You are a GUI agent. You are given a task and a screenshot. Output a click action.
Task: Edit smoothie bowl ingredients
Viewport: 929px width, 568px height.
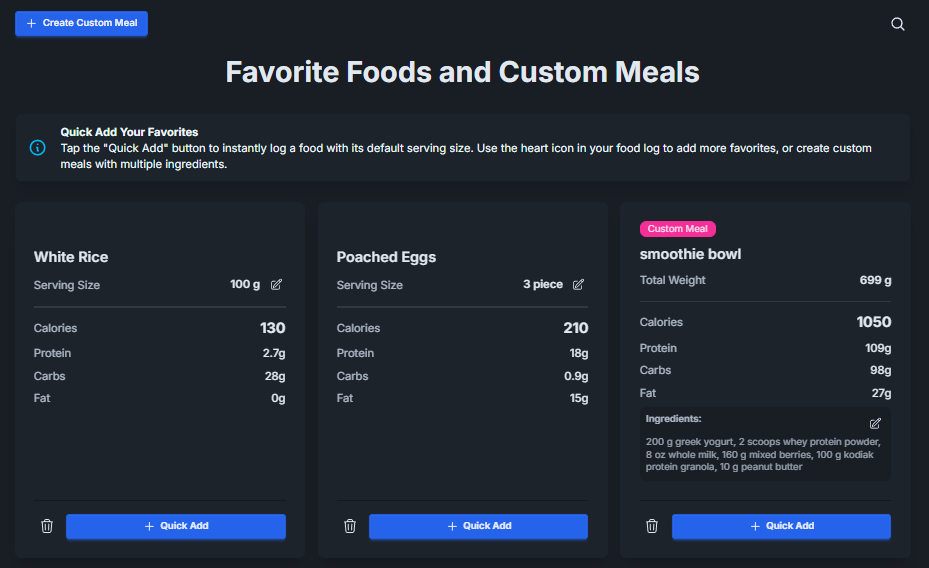[875, 423]
